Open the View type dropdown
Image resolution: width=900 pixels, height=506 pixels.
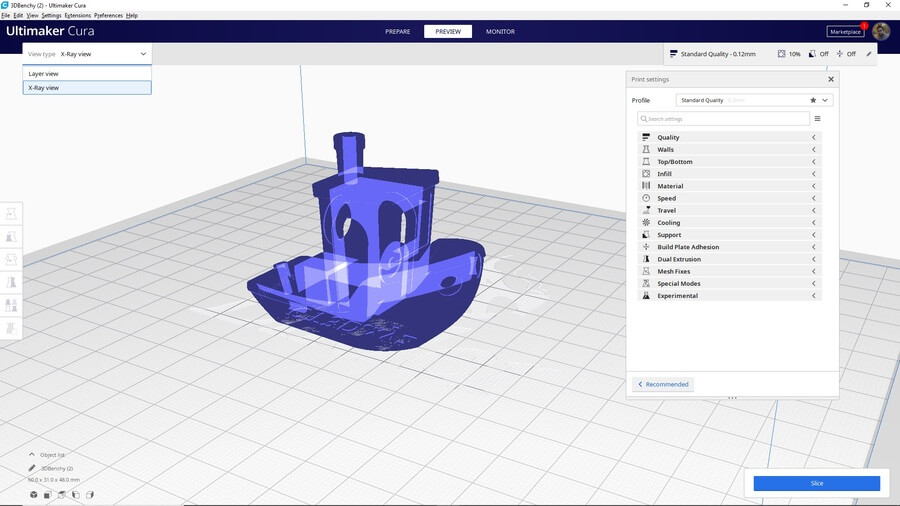point(87,54)
